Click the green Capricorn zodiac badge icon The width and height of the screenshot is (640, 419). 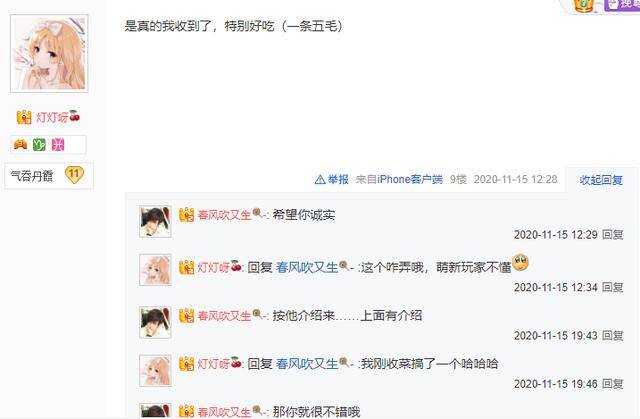(x=39, y=144)
